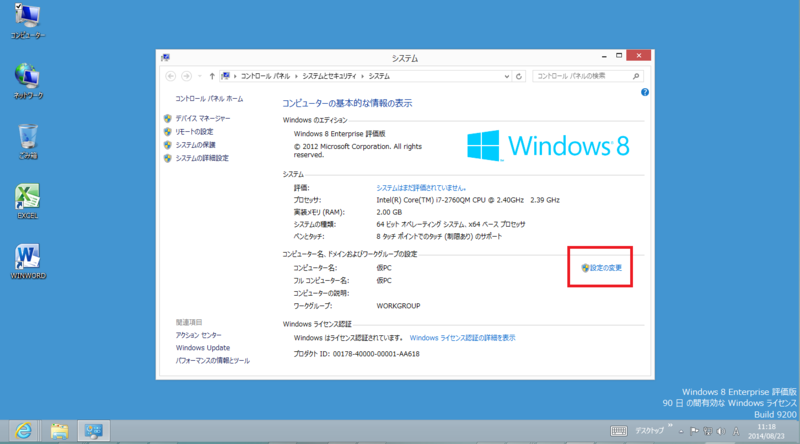Image resolution: width=800 pixels, height=444 pixels.
Task: Go back with the back arrow
Action: 170,76
